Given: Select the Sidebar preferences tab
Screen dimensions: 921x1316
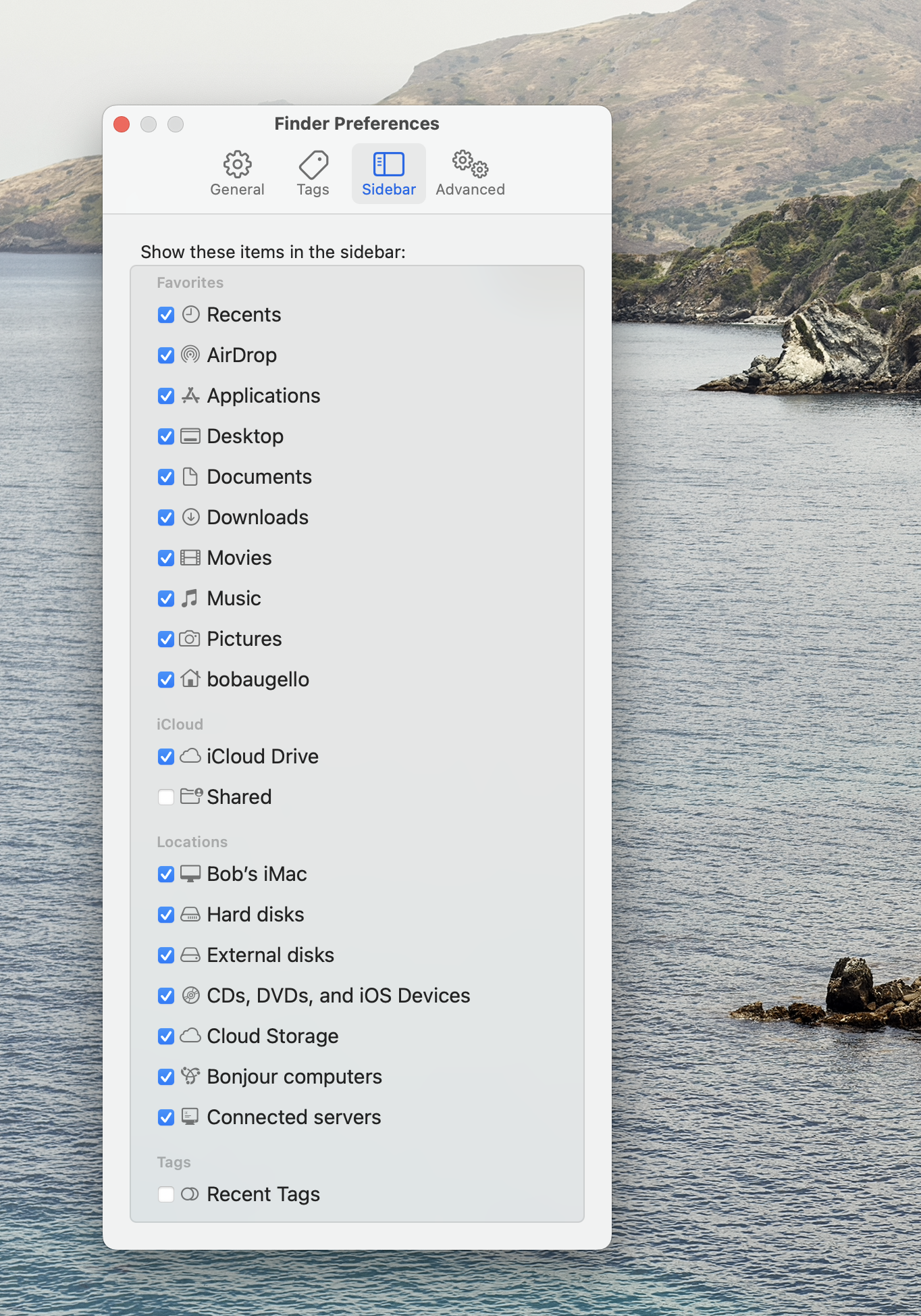Looking at the screenshot, I should pyautogui.click(x=389, y=174).
